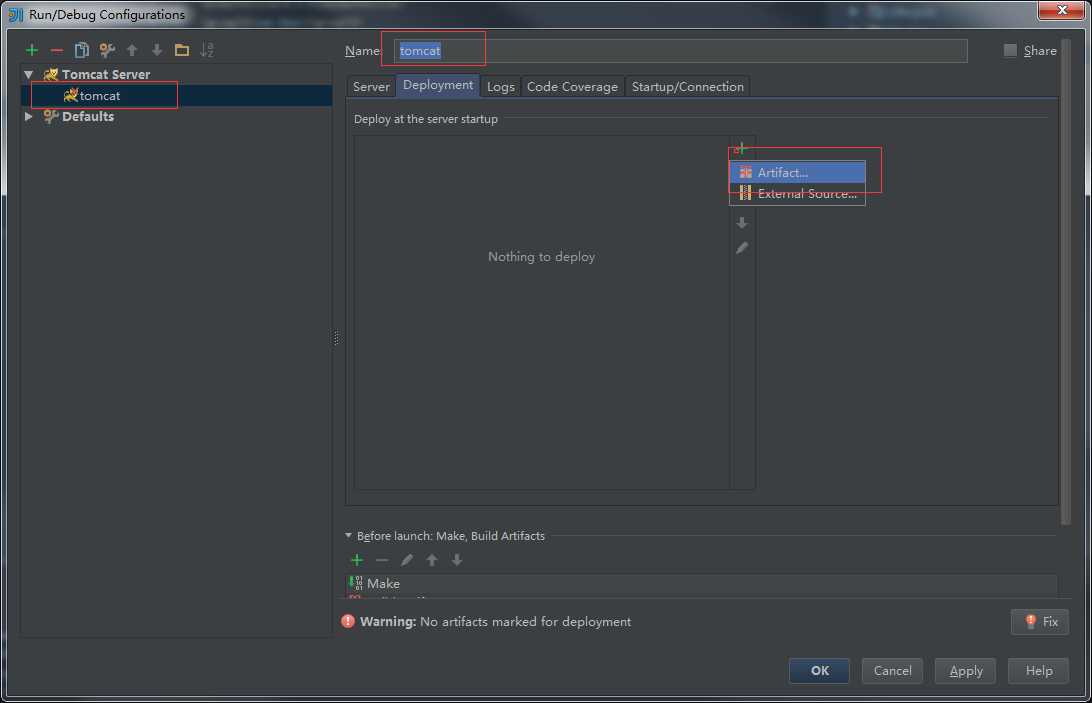Viewport: 1092px width, 703px height.
Task: Choose Artifact... from the popup menu
Action: 797,172
